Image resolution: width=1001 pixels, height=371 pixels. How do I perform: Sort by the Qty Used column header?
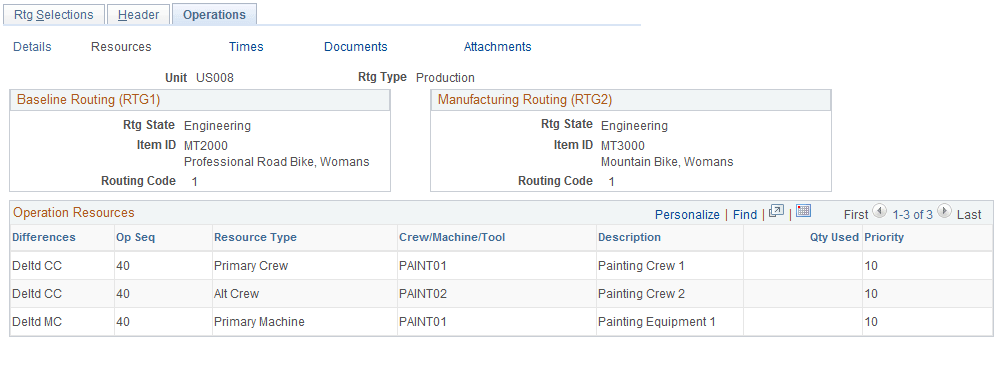pos(834,237)
